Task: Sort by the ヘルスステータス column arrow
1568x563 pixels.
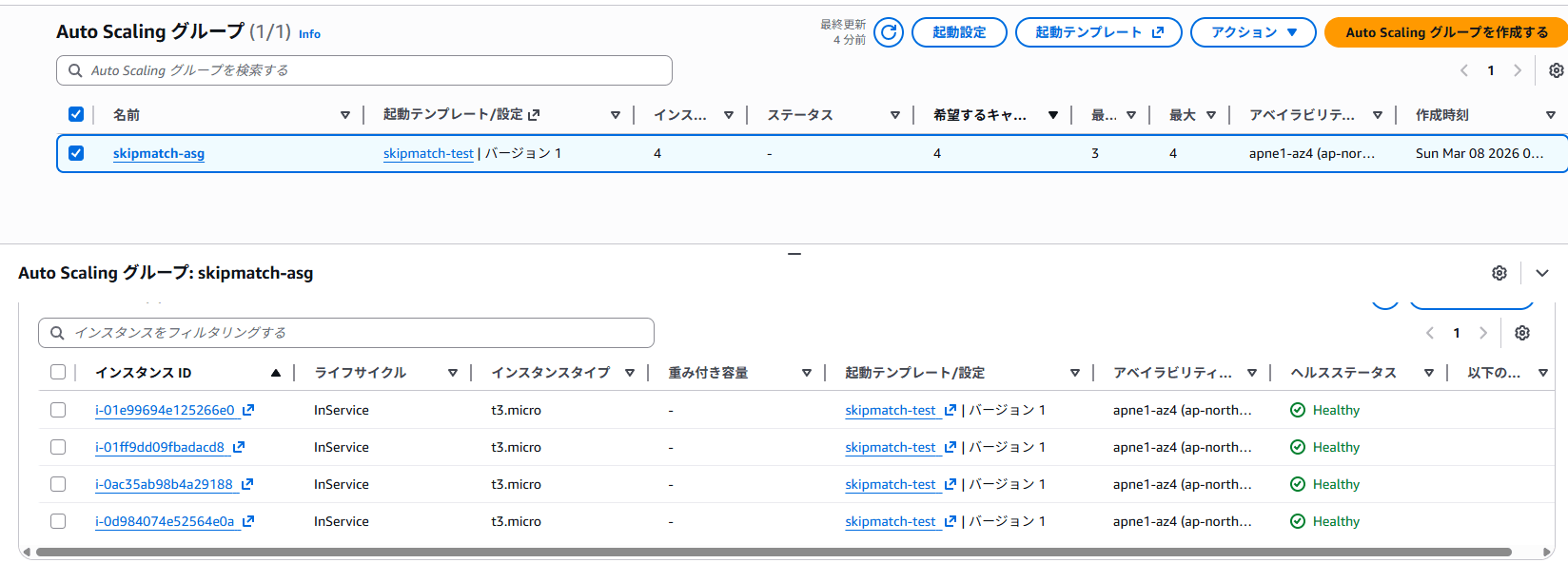Action: 1428,373
